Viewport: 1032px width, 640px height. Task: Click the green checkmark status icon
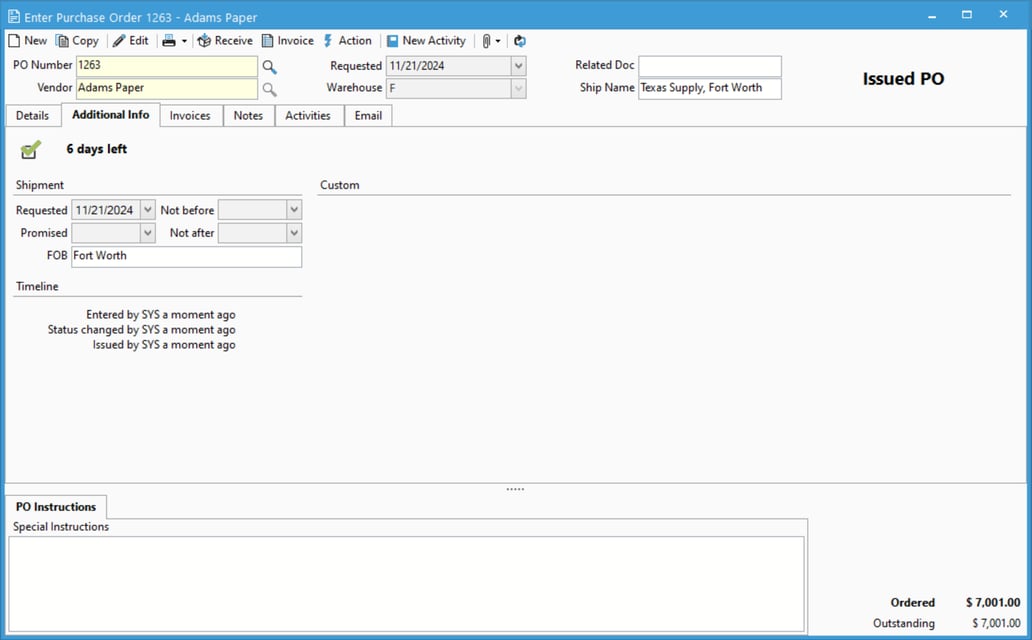(31, 147)
